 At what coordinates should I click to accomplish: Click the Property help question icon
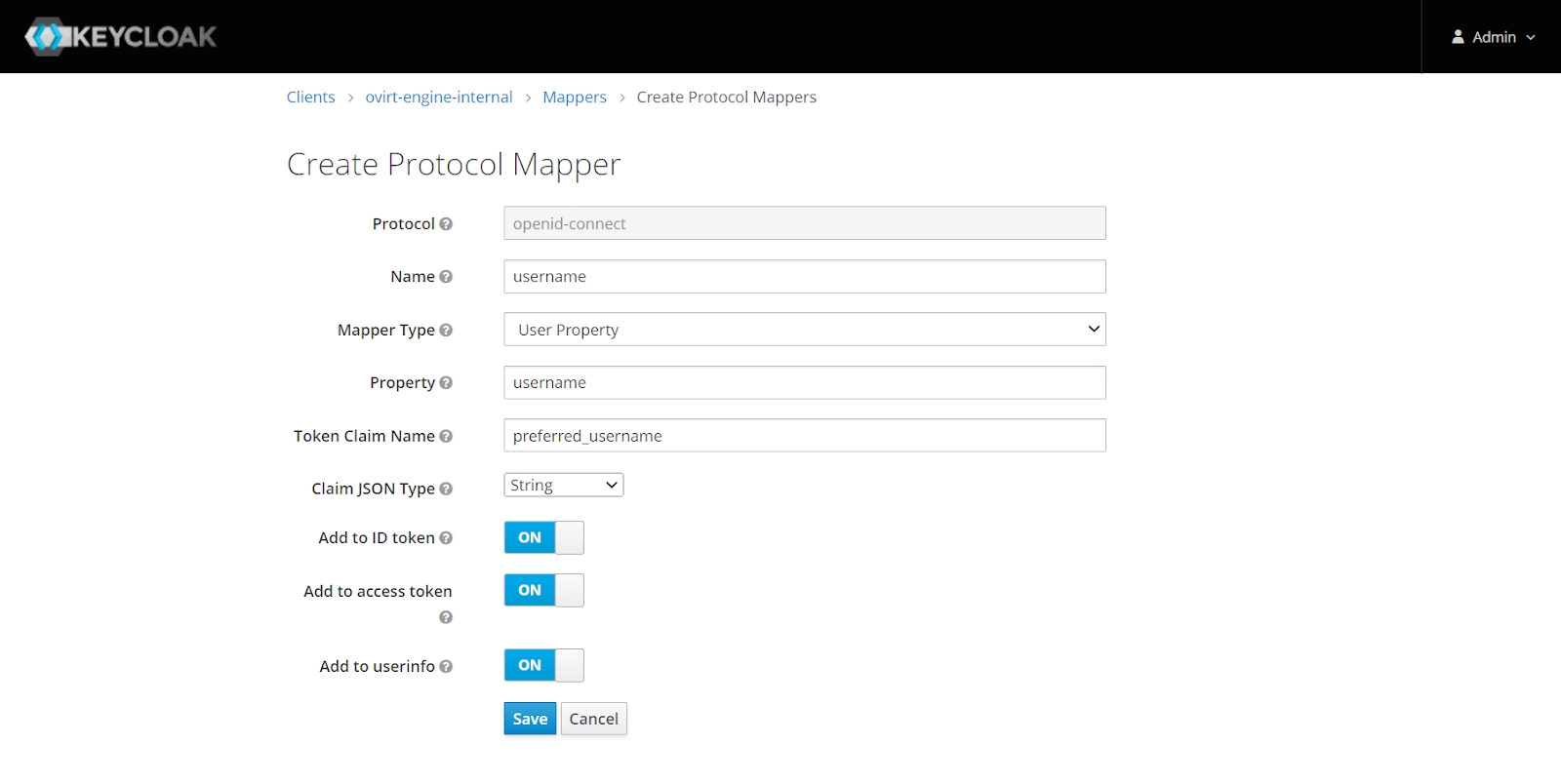pos(446,383)
